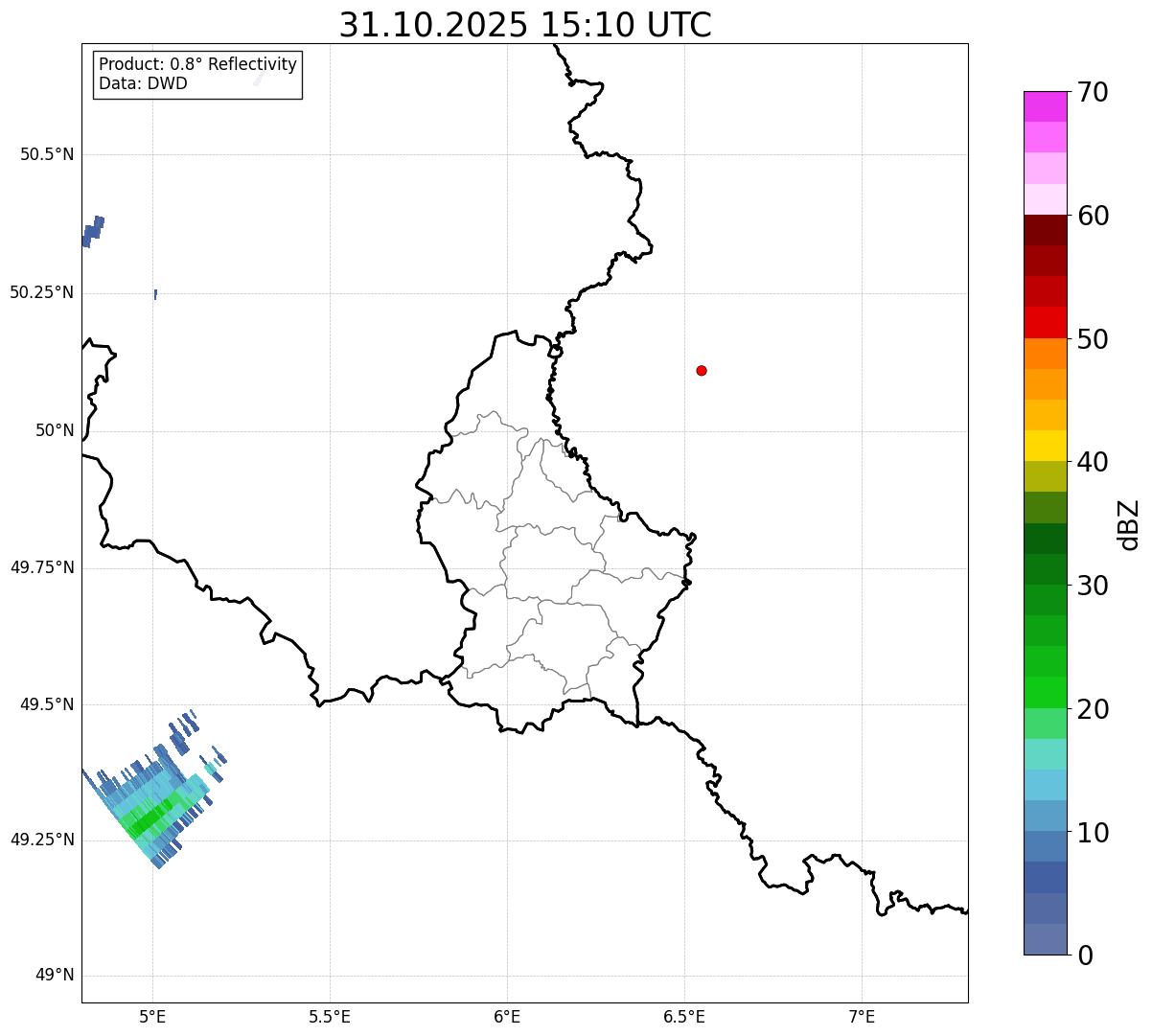Image resolution: width=1152 pixels, height=1036 pixels.
Task: Click the latitude label "50.5°N"
Action: (x=47, y=154)
